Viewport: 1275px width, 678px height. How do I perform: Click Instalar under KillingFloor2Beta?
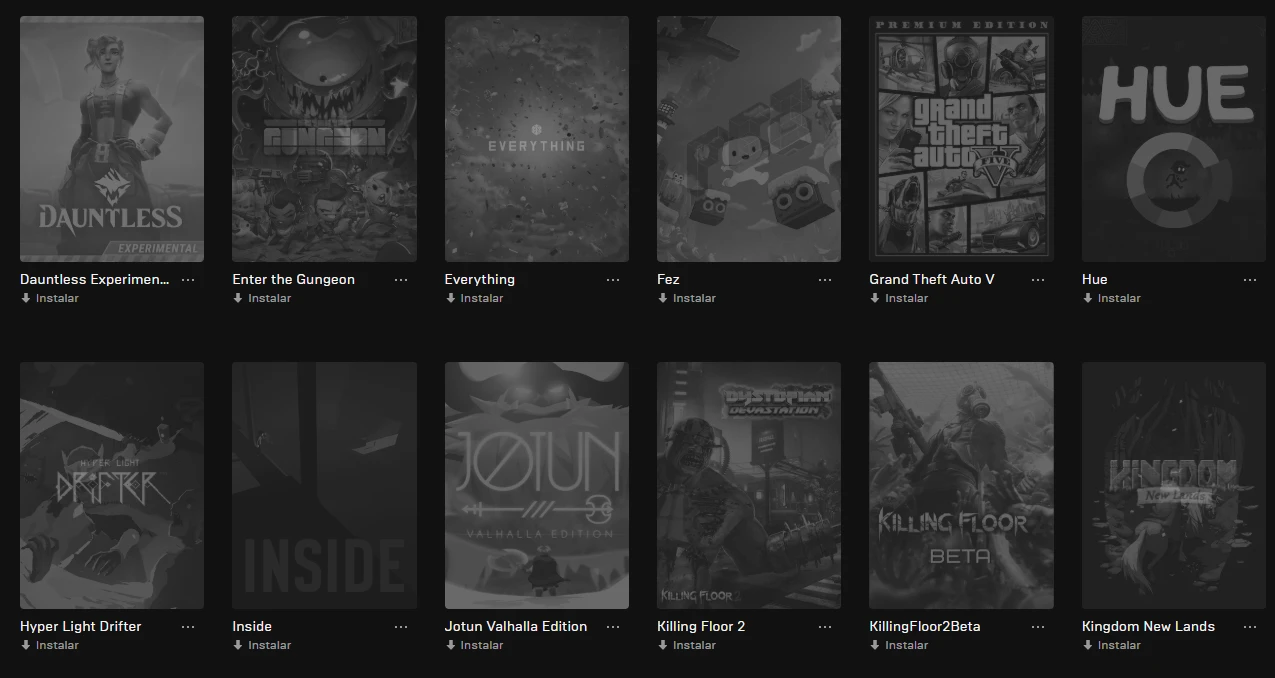(907, 645)
